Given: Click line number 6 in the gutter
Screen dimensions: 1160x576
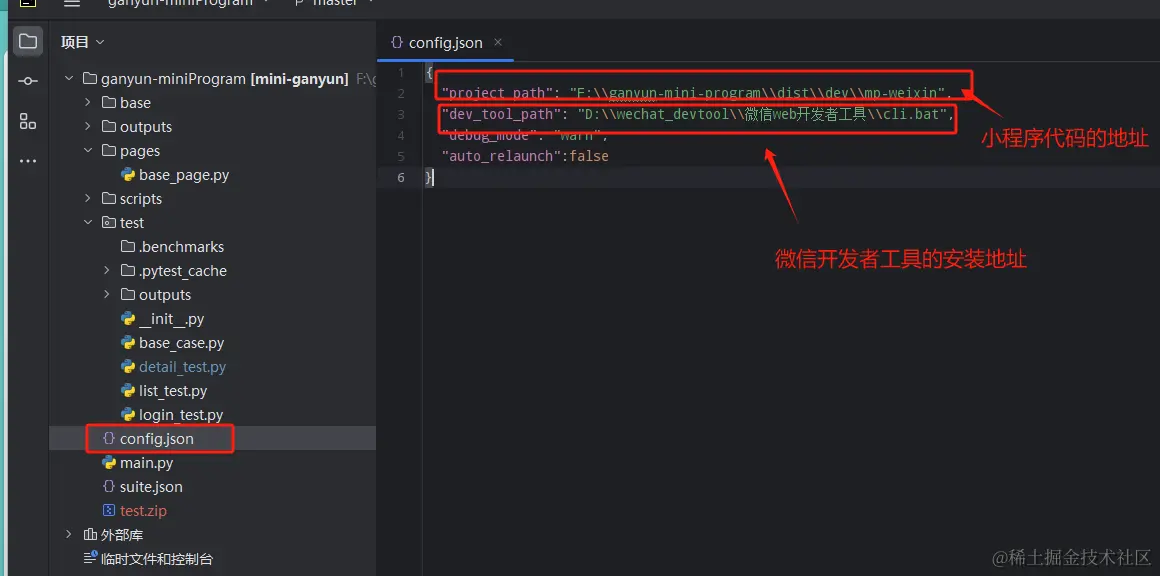Looking at the screenshot, I should tap(401, 177).
